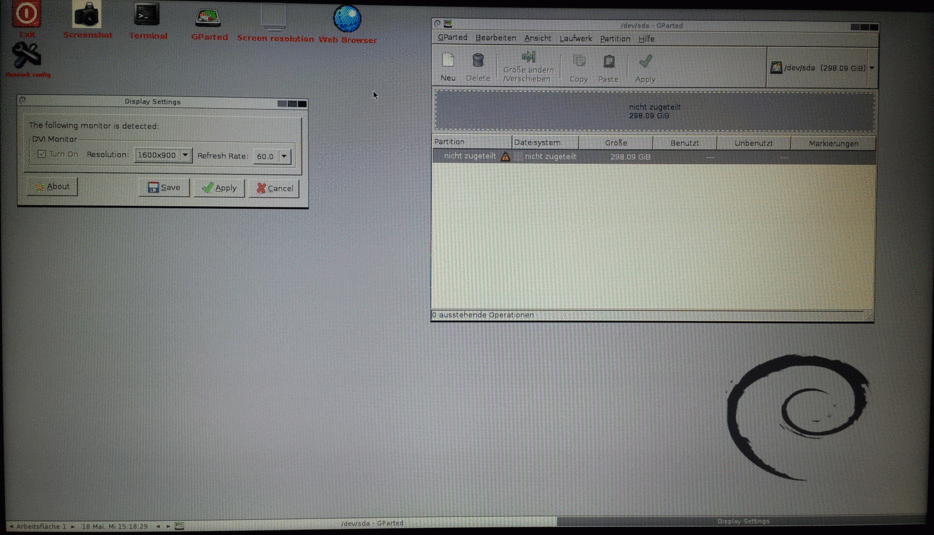Viewport: 934px width, 535px height.
Task: Open the GParted desktop icon
Action: click(208, 17)
